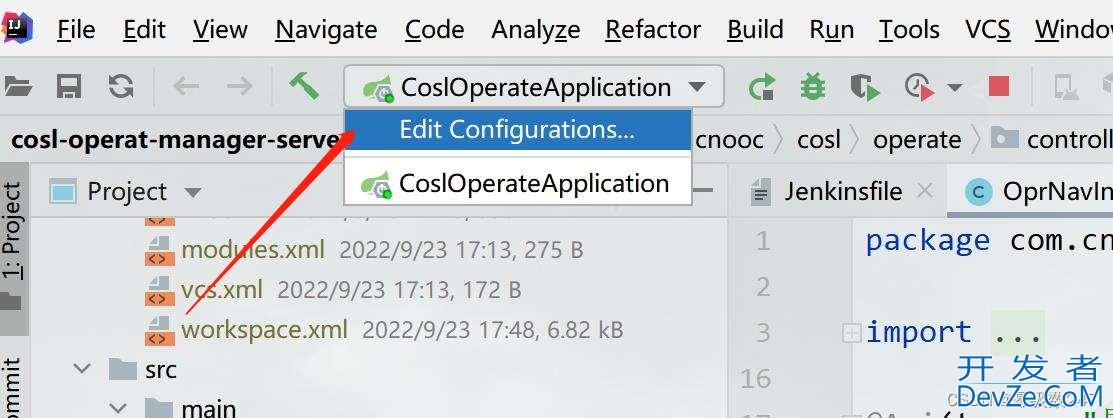Select workspace.xml in the project tree
Viewport: 1113px width, 418px height.
(x=265, y=329)
